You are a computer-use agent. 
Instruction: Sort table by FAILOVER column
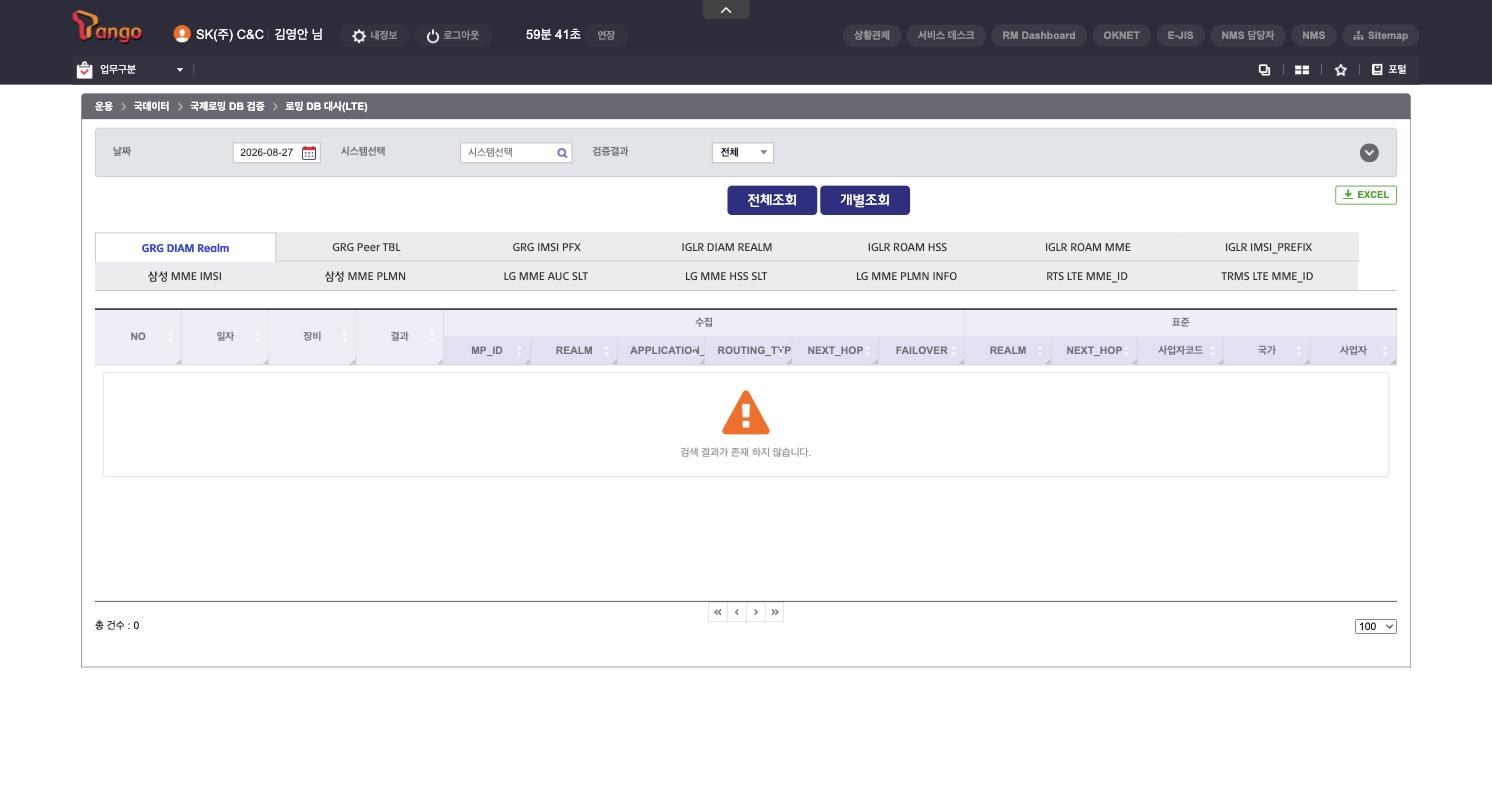coord(921,351)
